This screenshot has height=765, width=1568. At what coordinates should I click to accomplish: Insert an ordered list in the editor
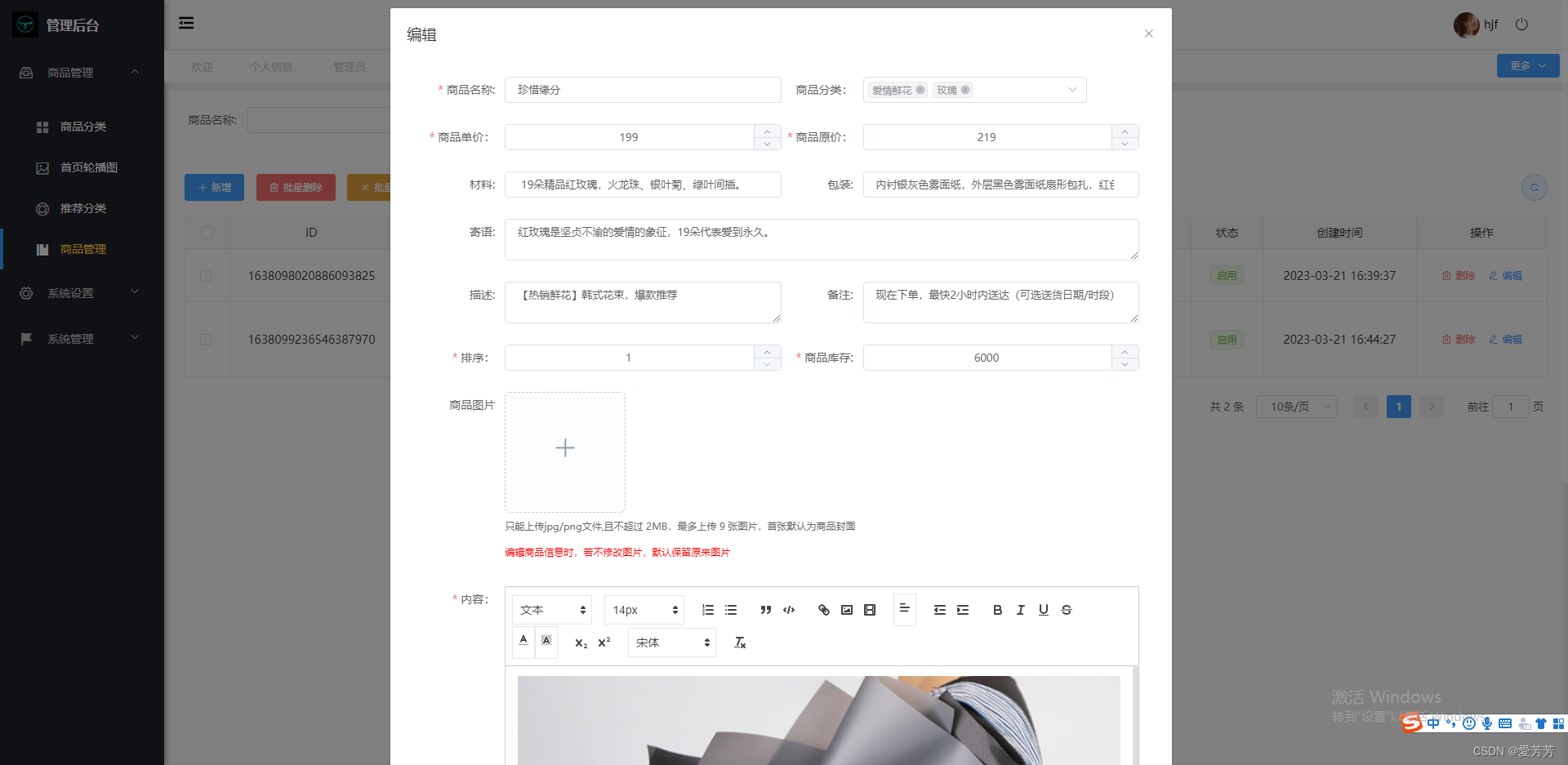coord(708,610)
